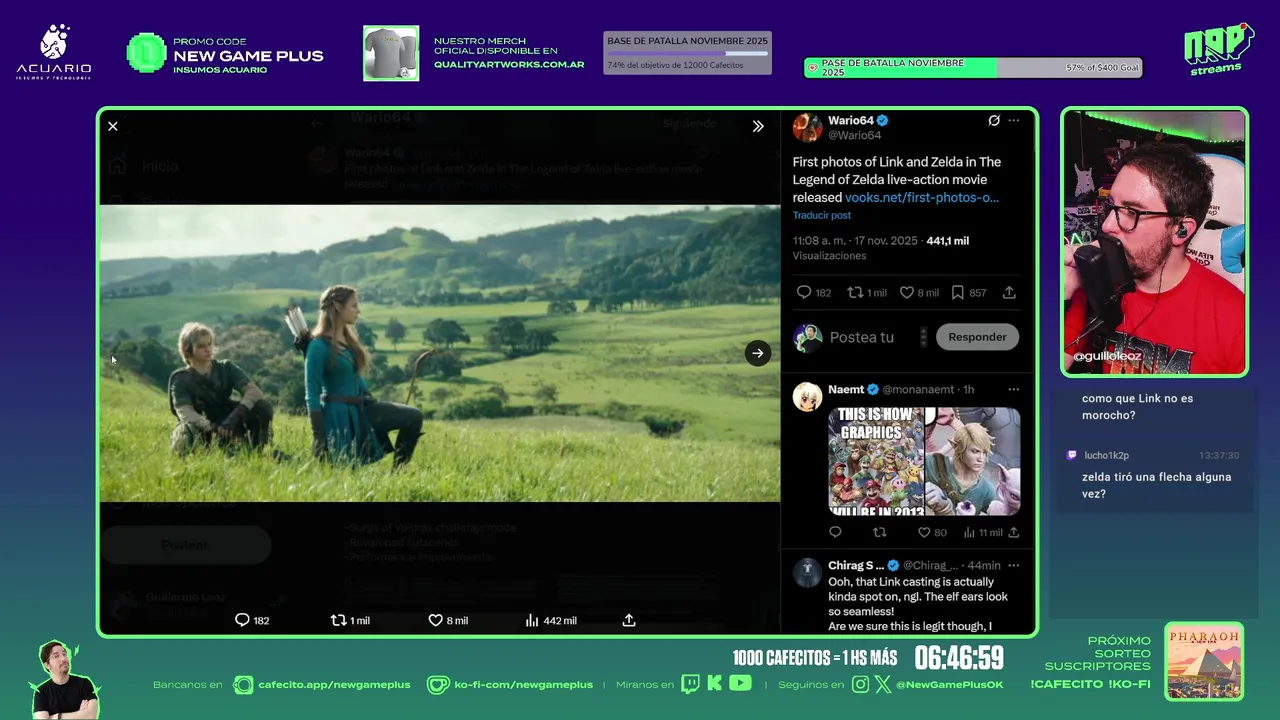Click the Acuario logo in stream header
This screenshot has height=720, width=1280.
tap(54, 52)
